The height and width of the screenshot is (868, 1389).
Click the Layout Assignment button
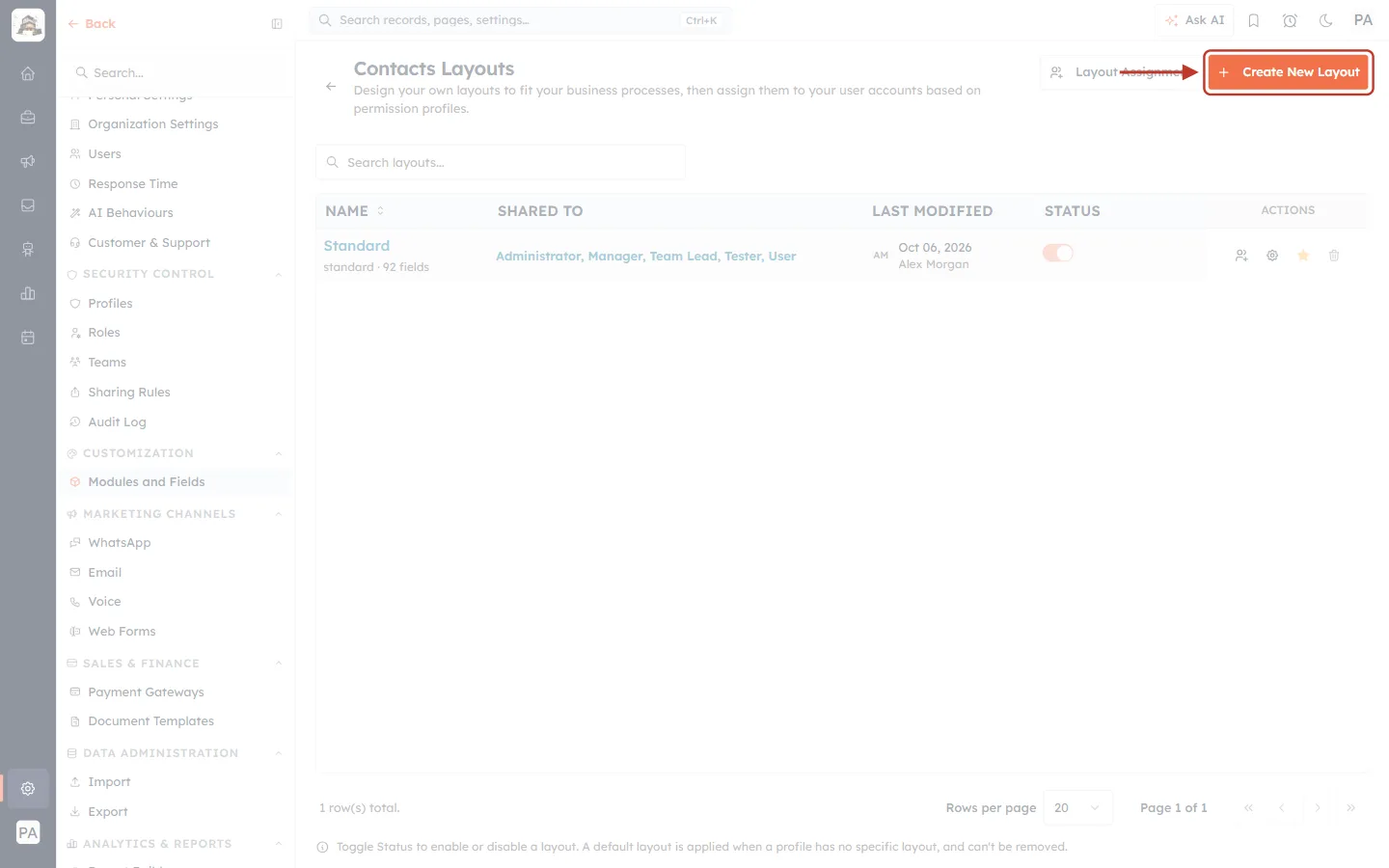click(1119, 72)
